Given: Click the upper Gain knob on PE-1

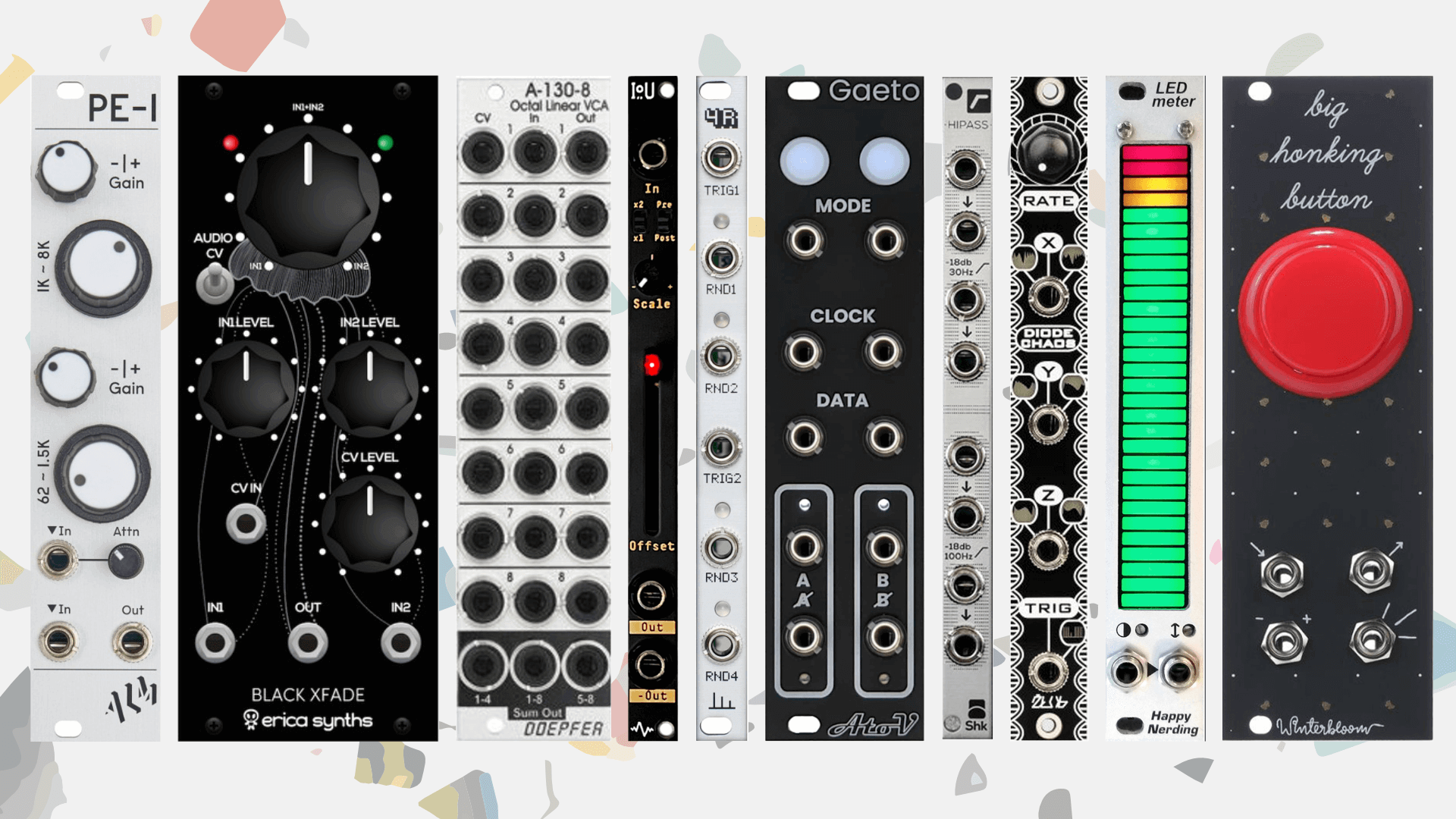Looking at the screenshot, I should (66, 170).
